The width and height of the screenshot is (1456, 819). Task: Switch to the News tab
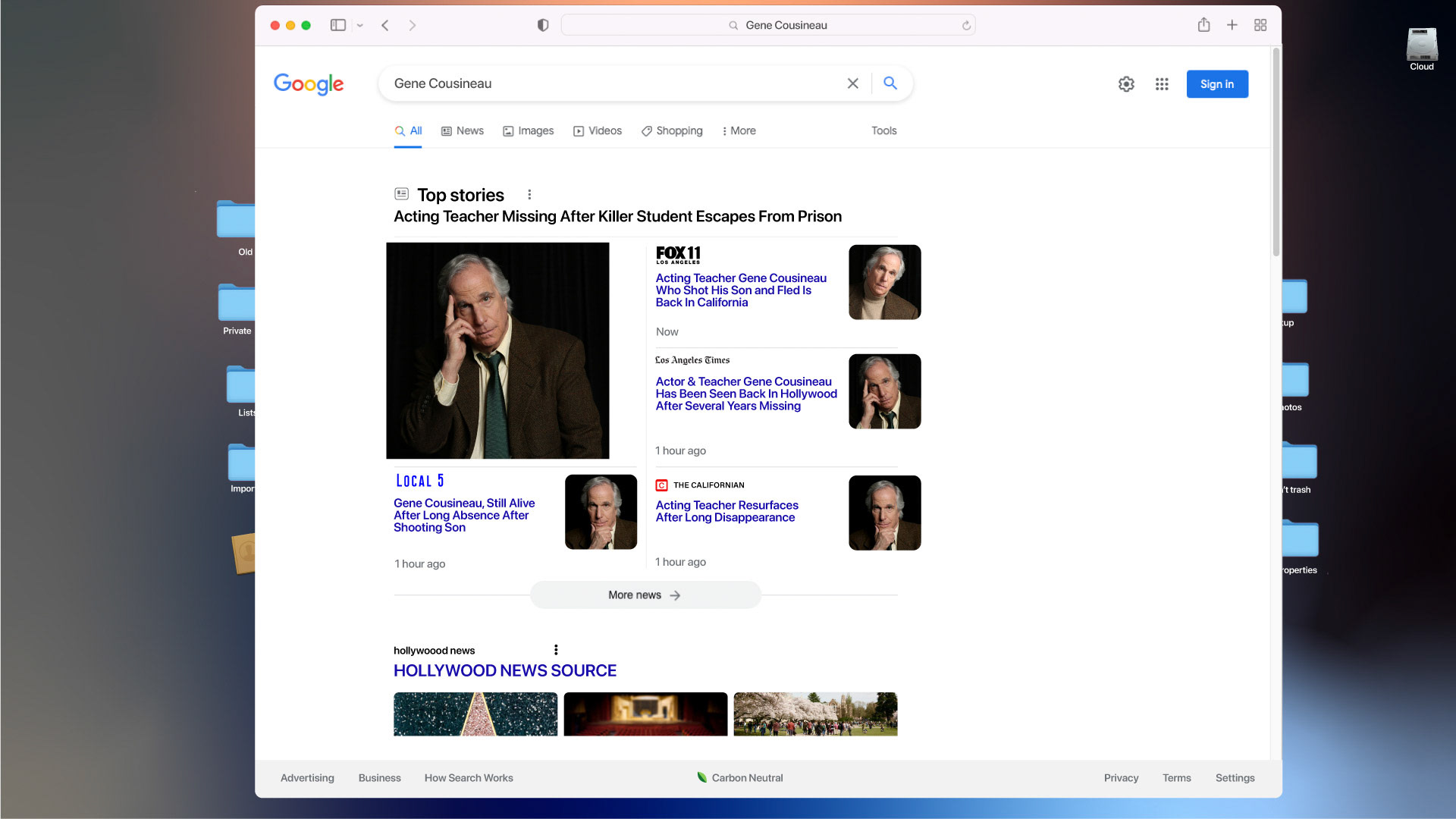[x=463, y=131]
